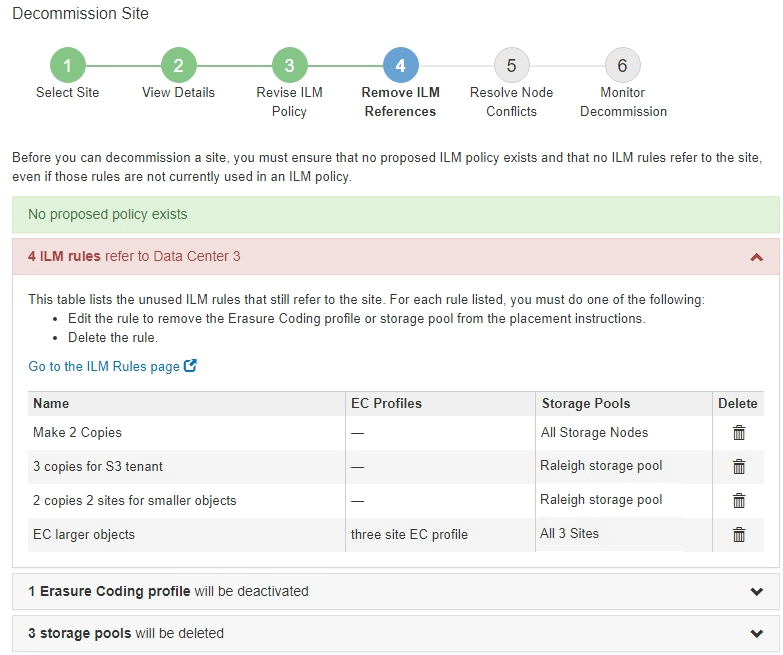Viewport: 783px width, 655px height.
Task: Delete the 3 copies for S3 tenant rule
Action: (739, 467)
